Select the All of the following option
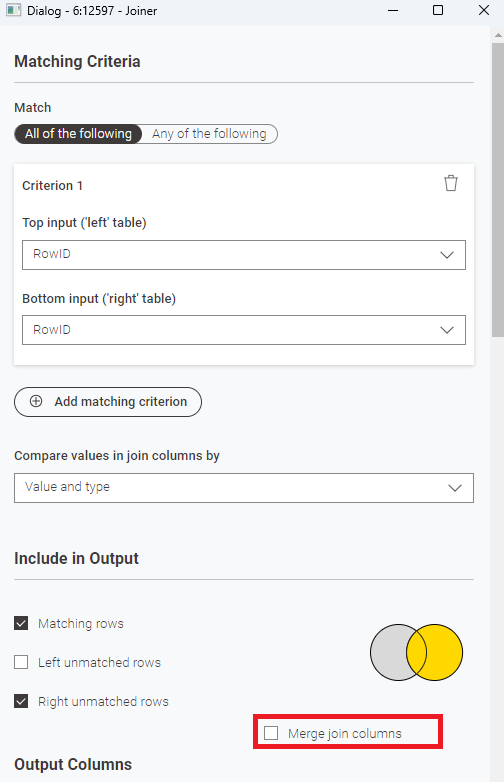 (78, 134)
